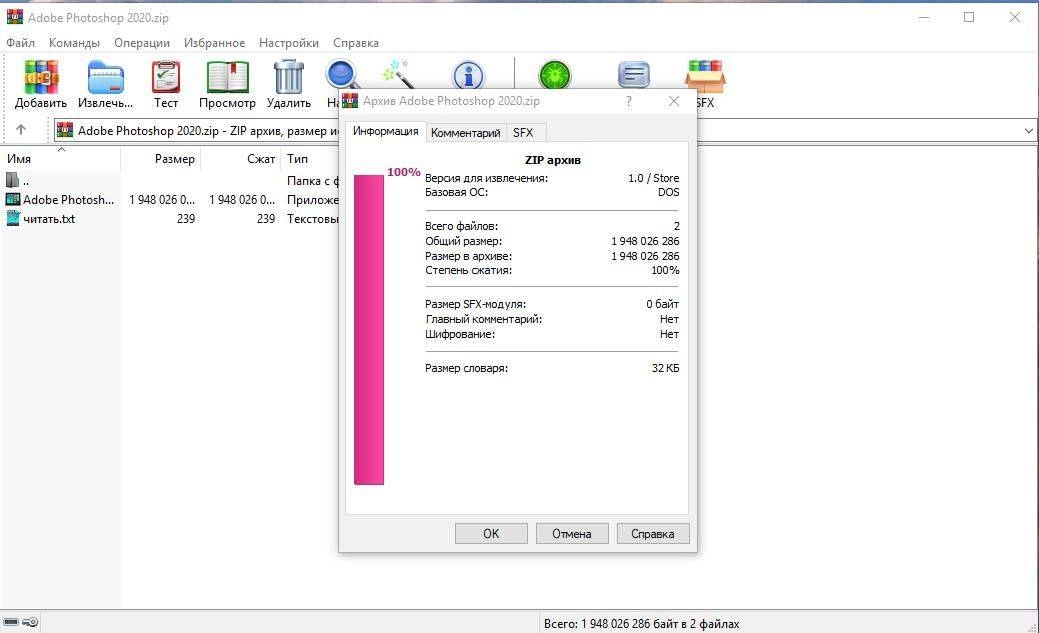Maximize the main WinRAR window
The image size is (1039, 633).
pyautogui.click(x=969, y=17)
